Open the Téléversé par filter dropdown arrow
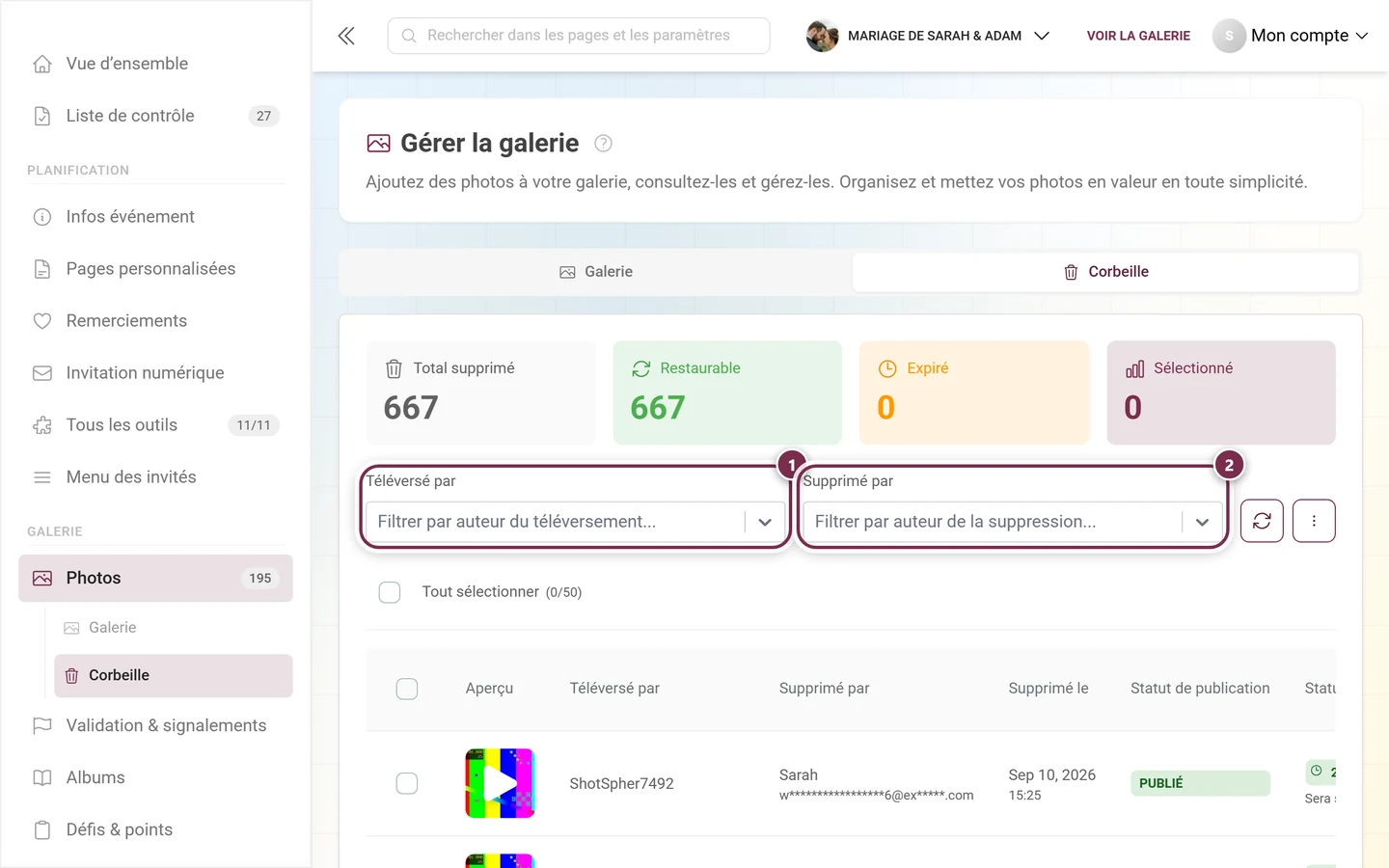This screenshot has width=1389, height=868. [765, 522]
